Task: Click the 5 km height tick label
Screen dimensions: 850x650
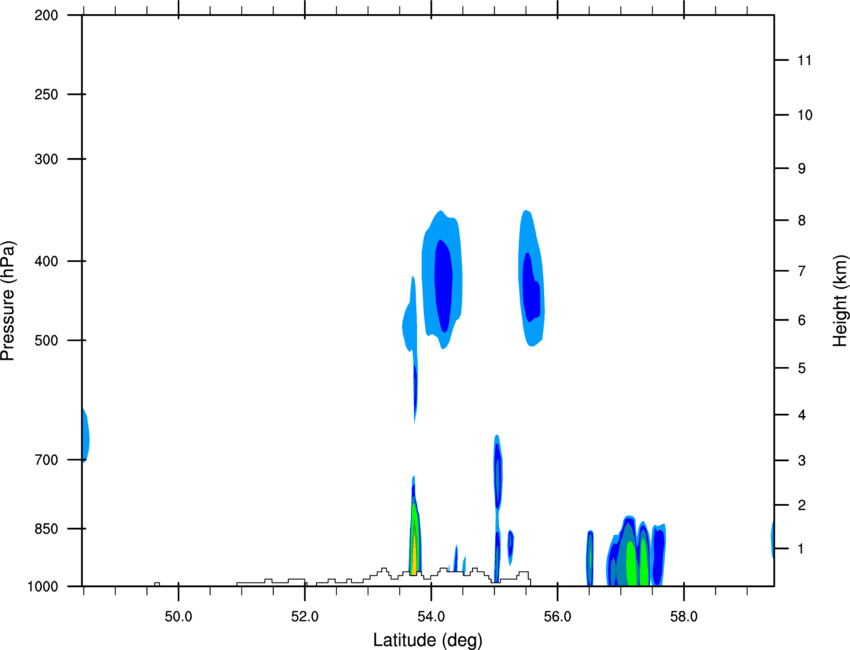Action: click(802, 368)
